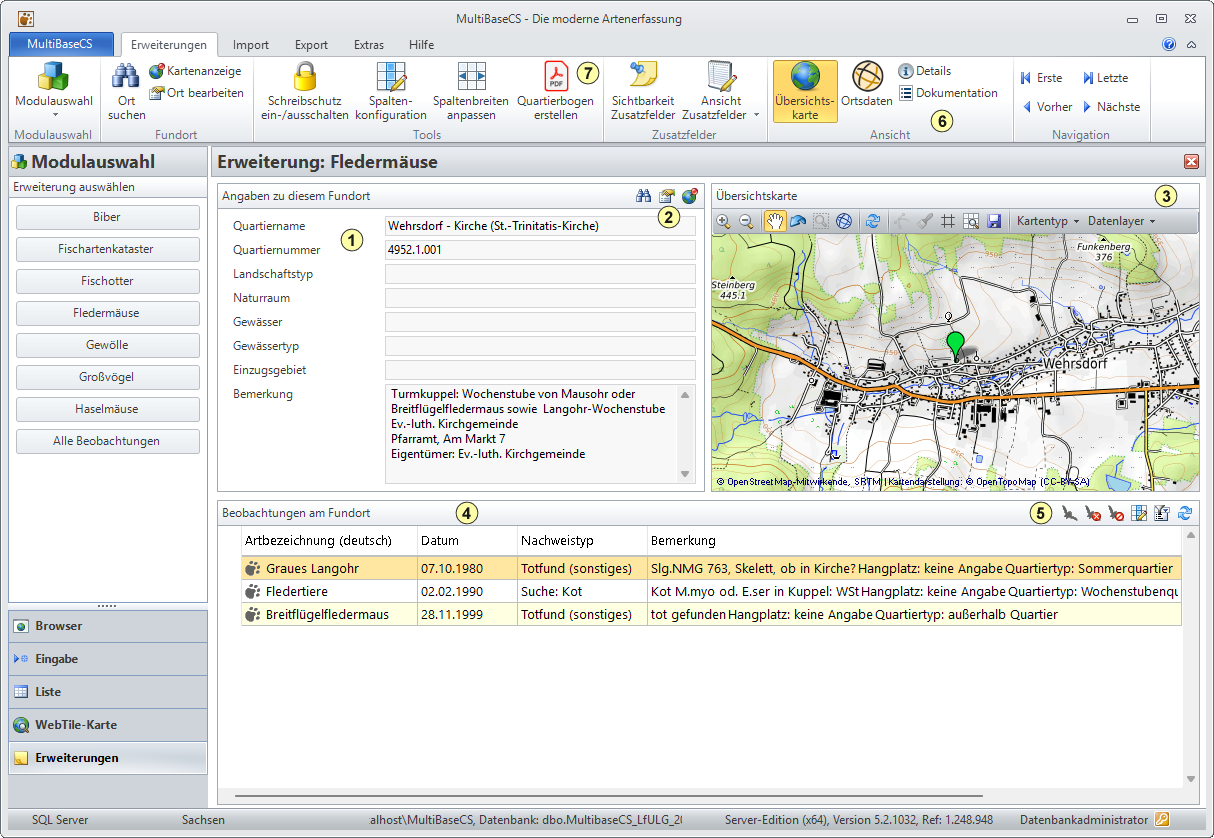Zoom out on the overview map
The height and width of the screenshot is (838, 1214).
click(746, 221)
